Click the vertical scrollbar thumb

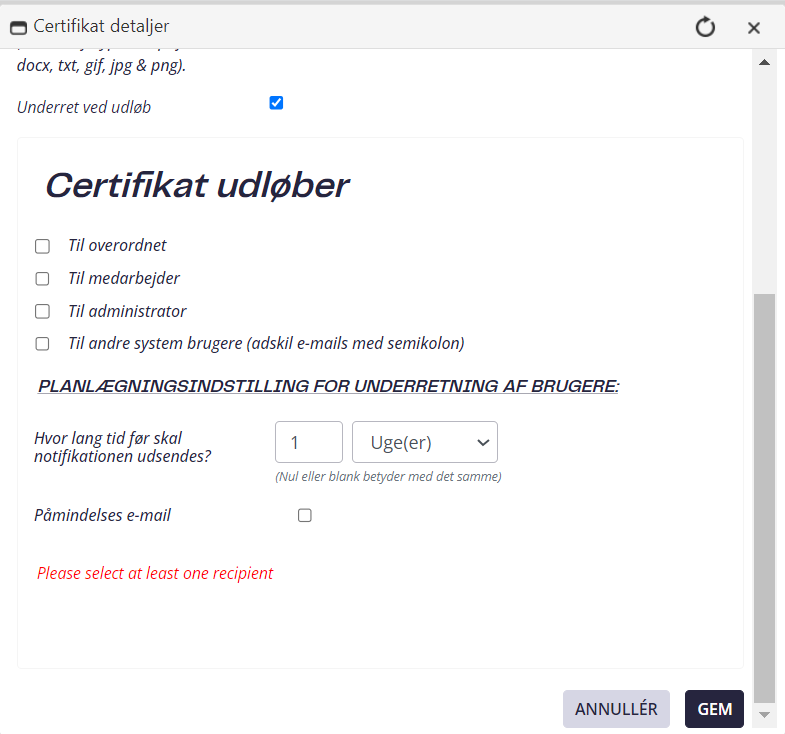coord(764,498)
